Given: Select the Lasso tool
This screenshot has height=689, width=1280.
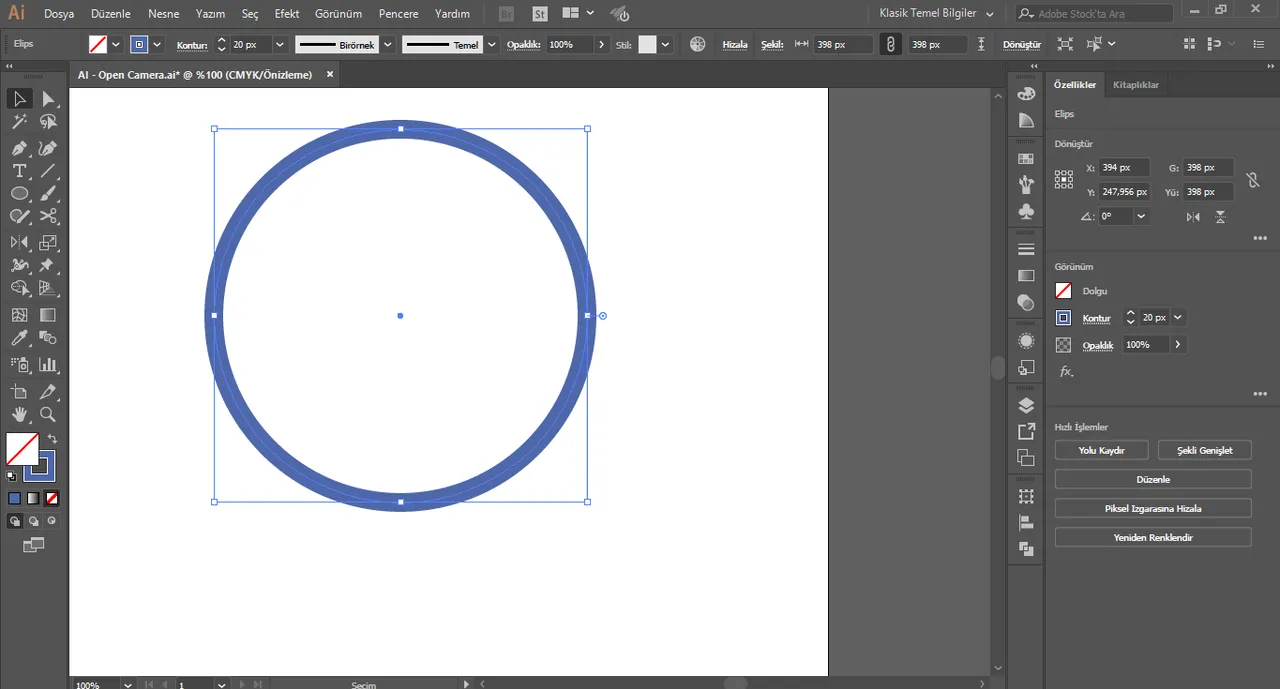Looking at the screenshot, I should point(48,121).
